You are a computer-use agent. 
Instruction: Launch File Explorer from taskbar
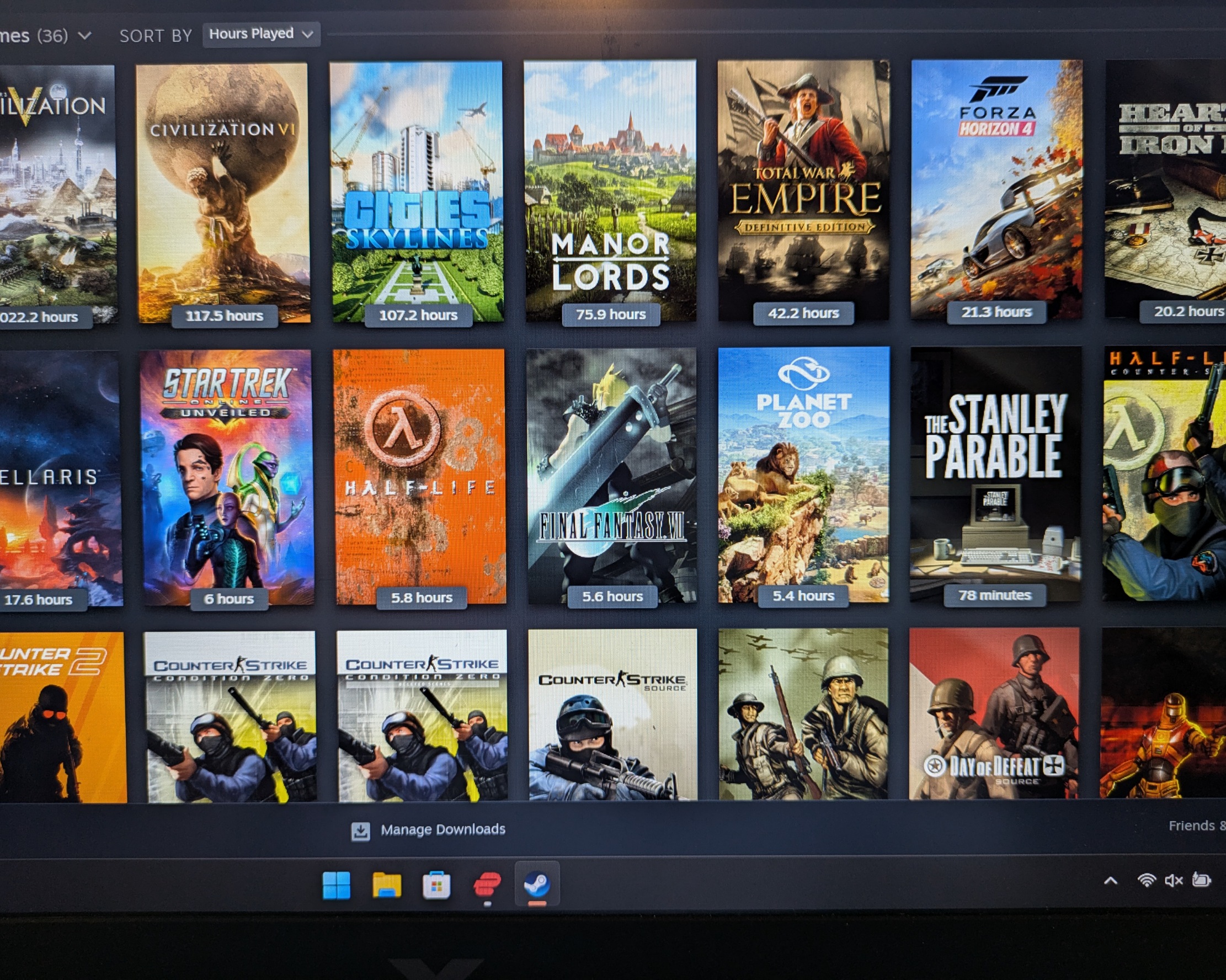pos(387,885)
